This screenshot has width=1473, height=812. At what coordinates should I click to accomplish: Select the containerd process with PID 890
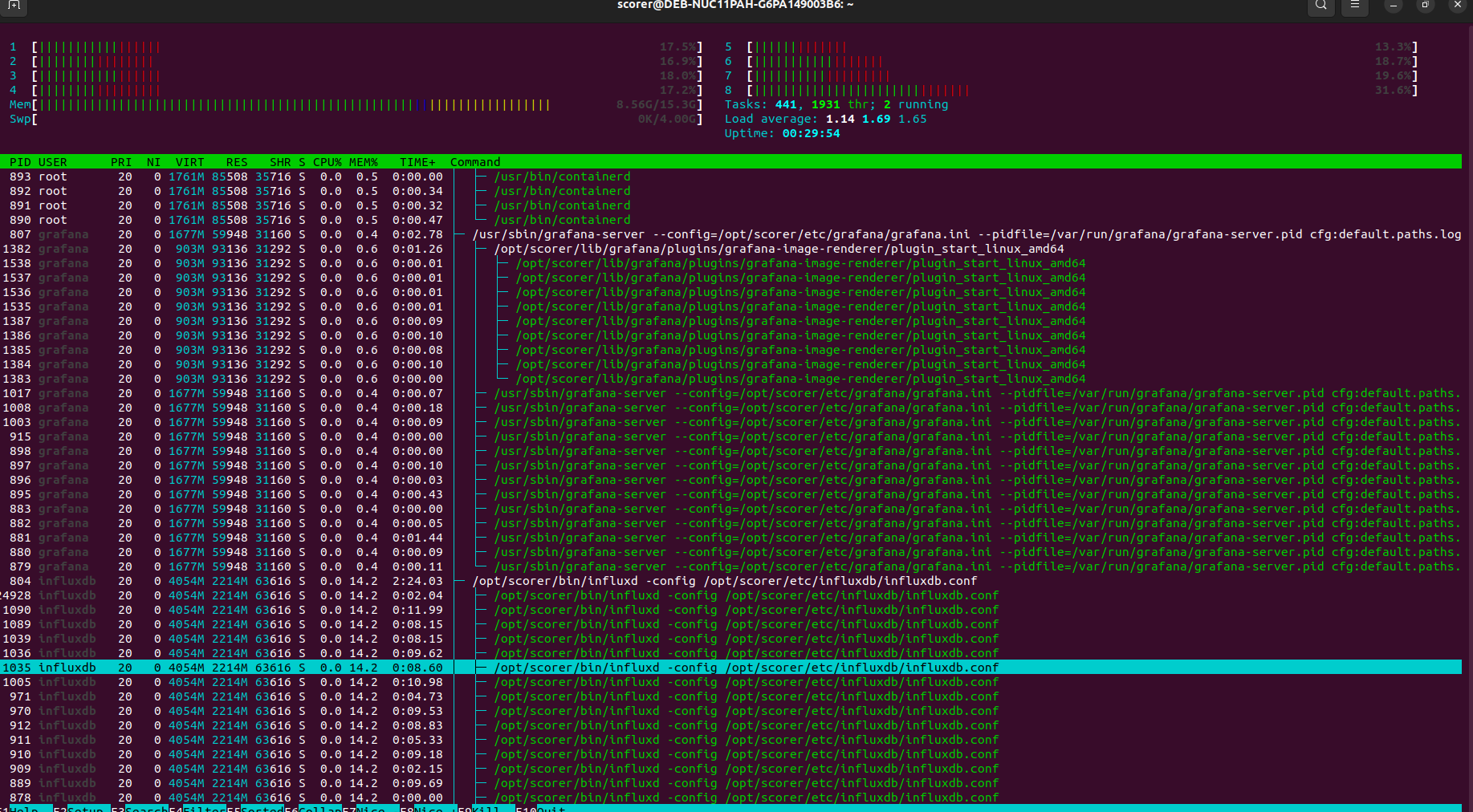coord(730,220)
